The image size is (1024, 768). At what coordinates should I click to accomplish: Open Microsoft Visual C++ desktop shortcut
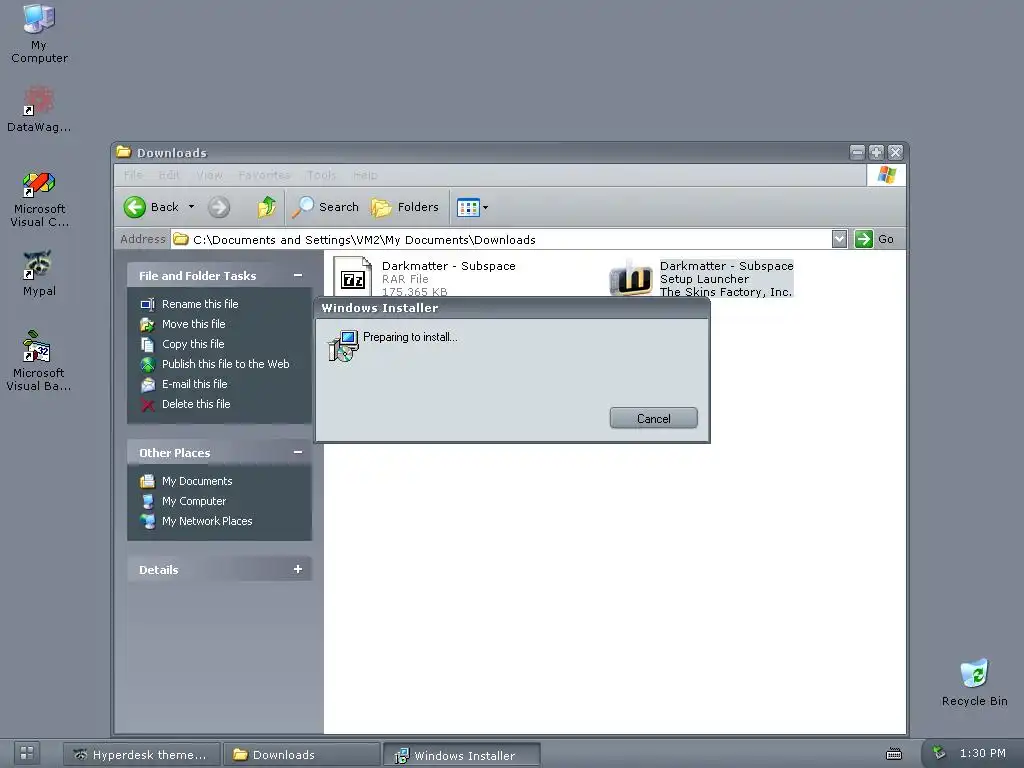pos(39,199)
